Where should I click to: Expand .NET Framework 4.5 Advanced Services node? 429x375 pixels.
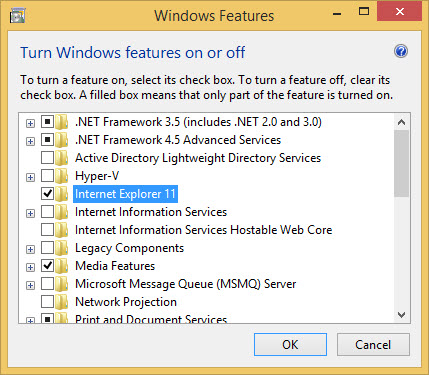30,142
